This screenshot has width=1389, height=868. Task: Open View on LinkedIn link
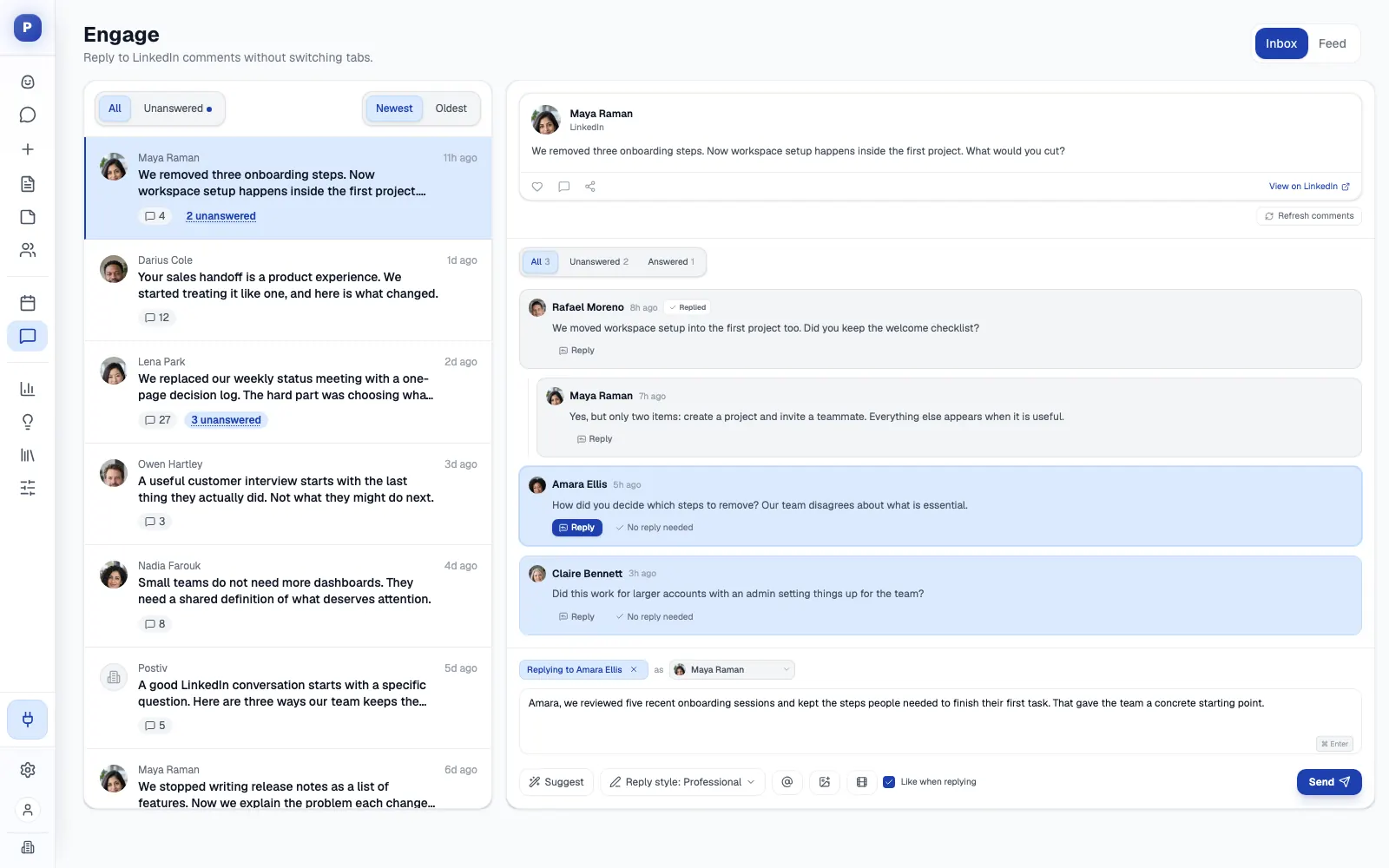pyautogui.click(x=1309, y=187)
